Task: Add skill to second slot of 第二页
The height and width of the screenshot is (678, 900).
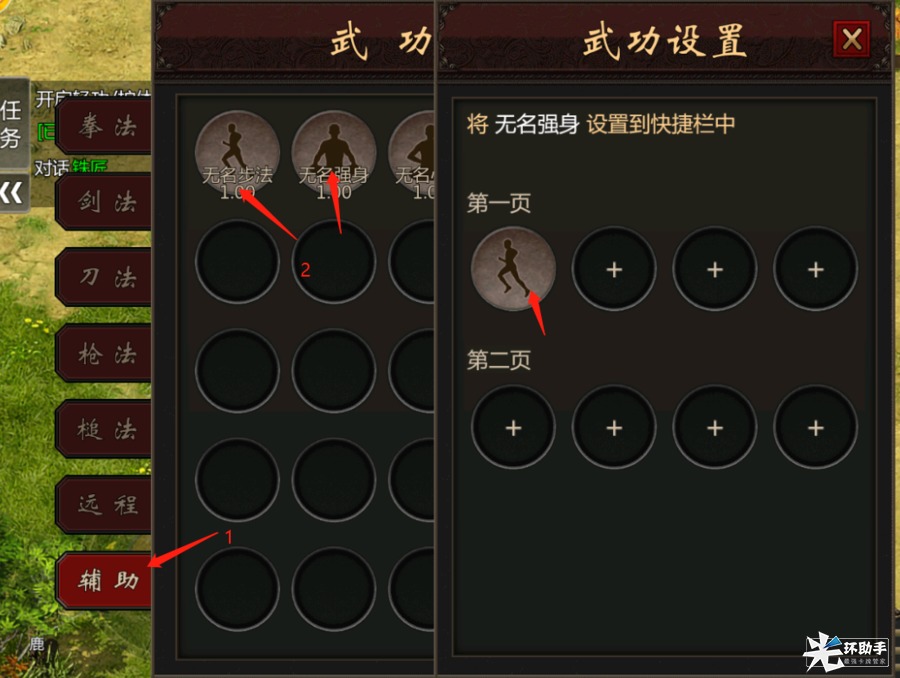Action: (614, 427)
